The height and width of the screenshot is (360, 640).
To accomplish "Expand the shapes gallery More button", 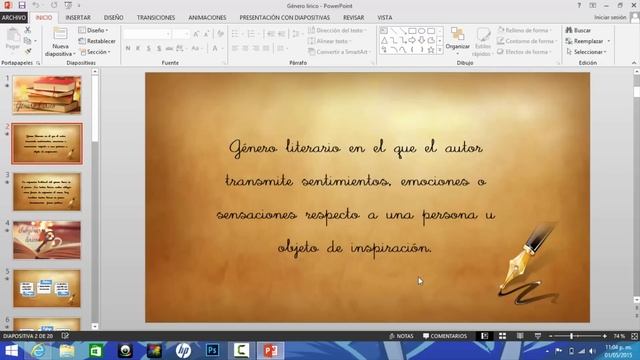I will click(440, 50).
